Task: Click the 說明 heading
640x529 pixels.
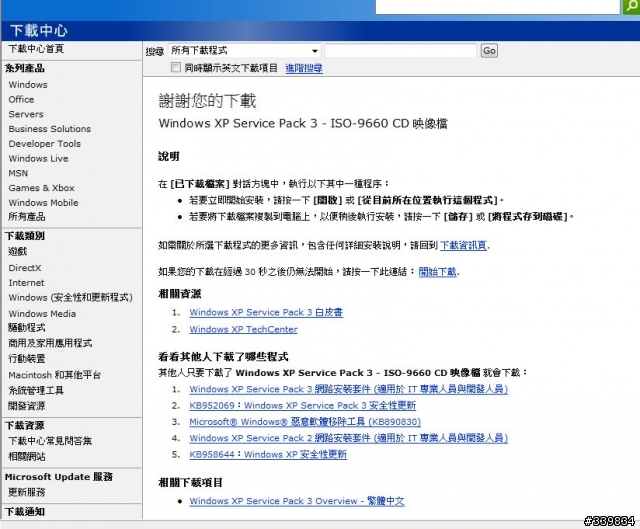Action: pos(169,156)
